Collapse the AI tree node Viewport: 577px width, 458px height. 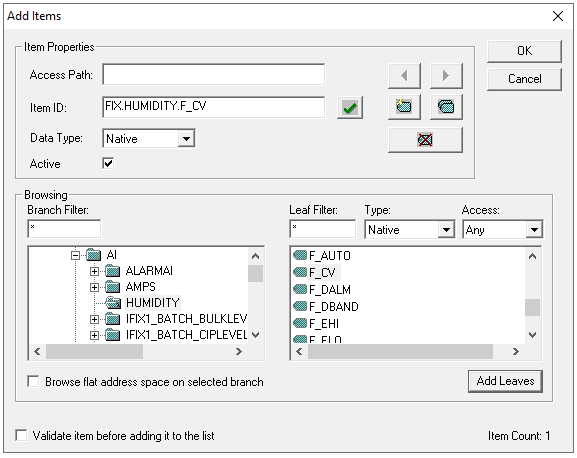pyautogui.click(x=75, y=255)
